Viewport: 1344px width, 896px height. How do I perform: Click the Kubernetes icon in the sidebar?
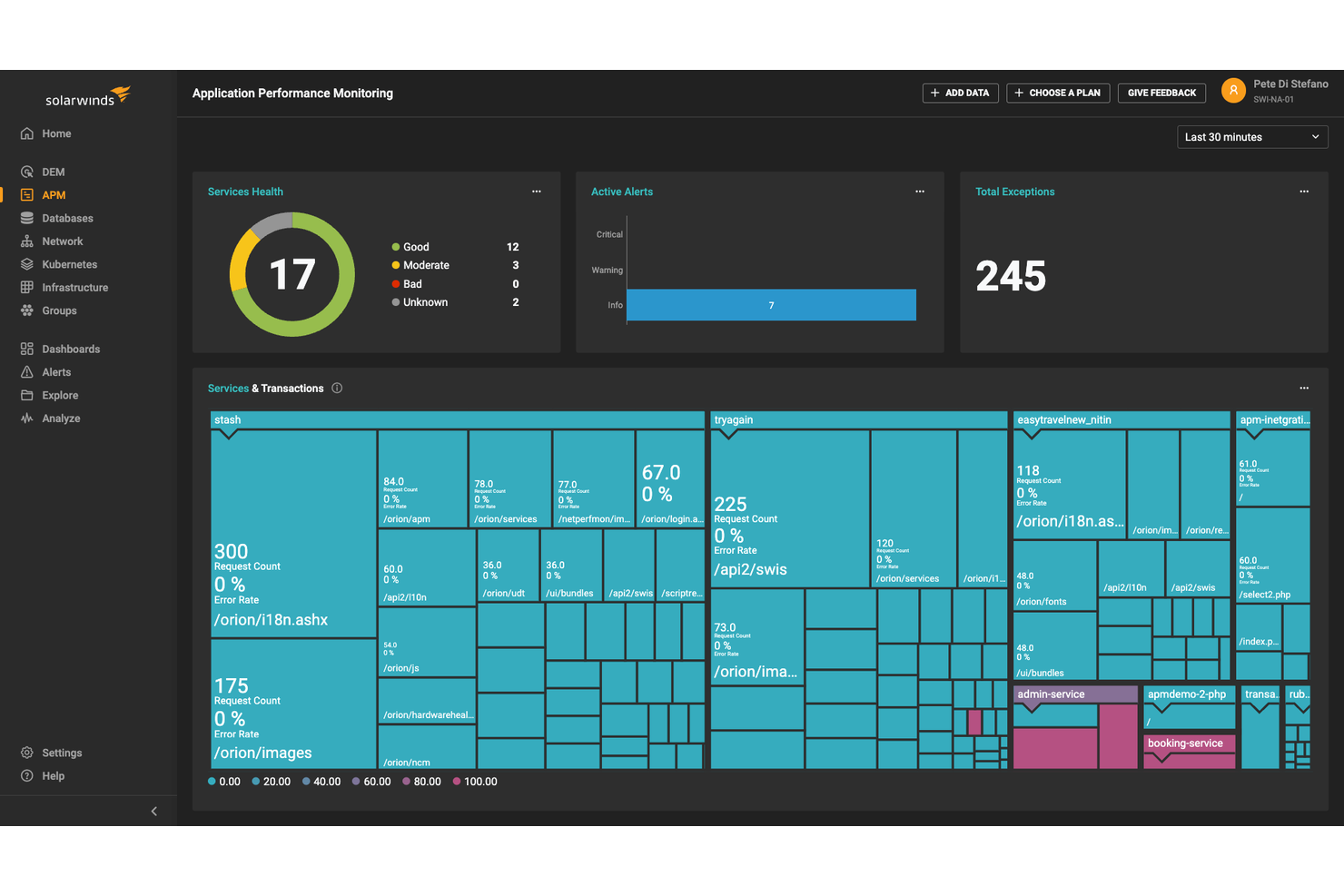[x=27, y=264]
